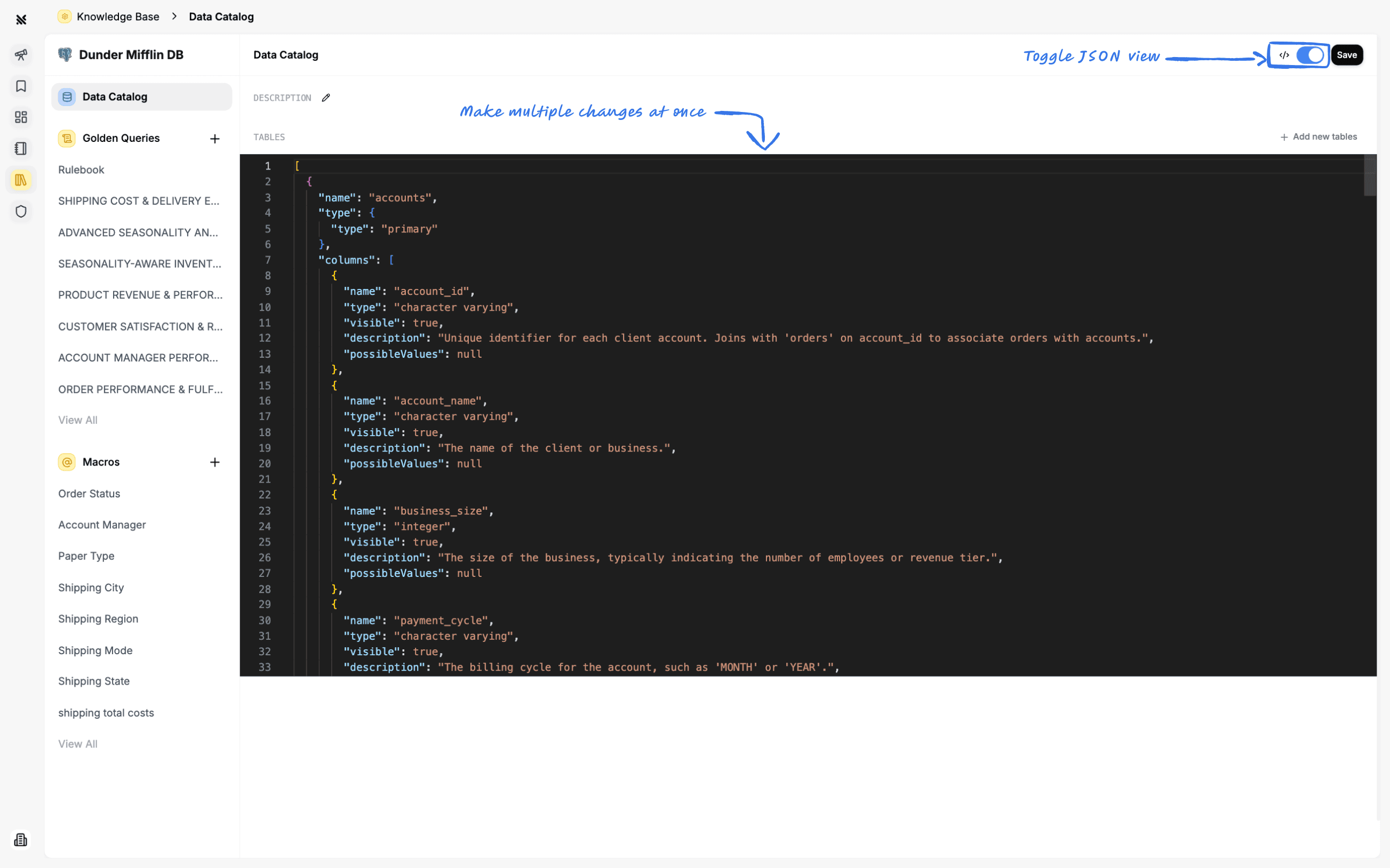Click the notebook icon in left sidebar
The width and height of the screenshot is (1390, 868).
coord(21,149)
